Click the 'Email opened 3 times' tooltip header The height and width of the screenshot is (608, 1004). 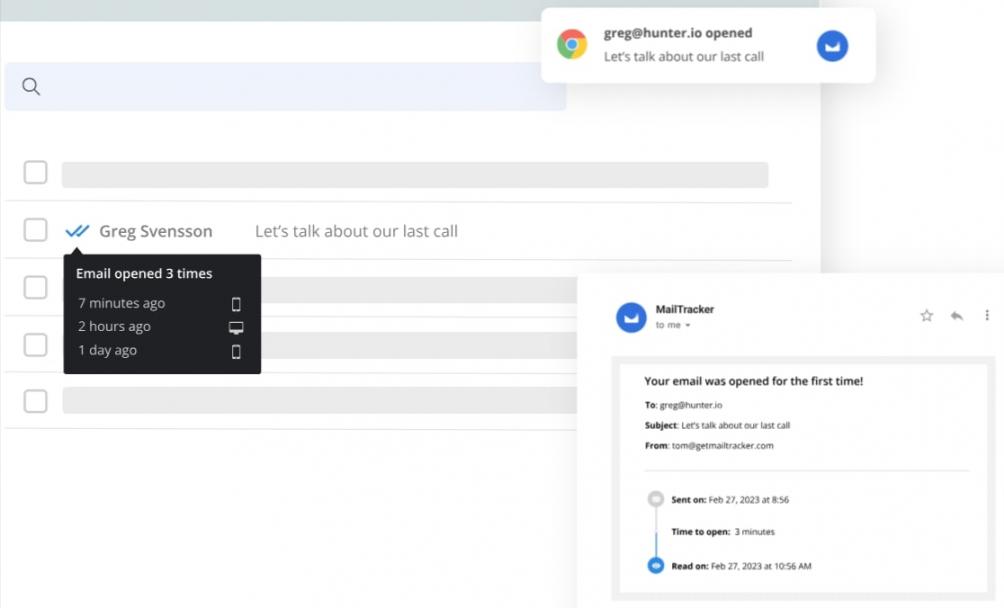point(144,273)
